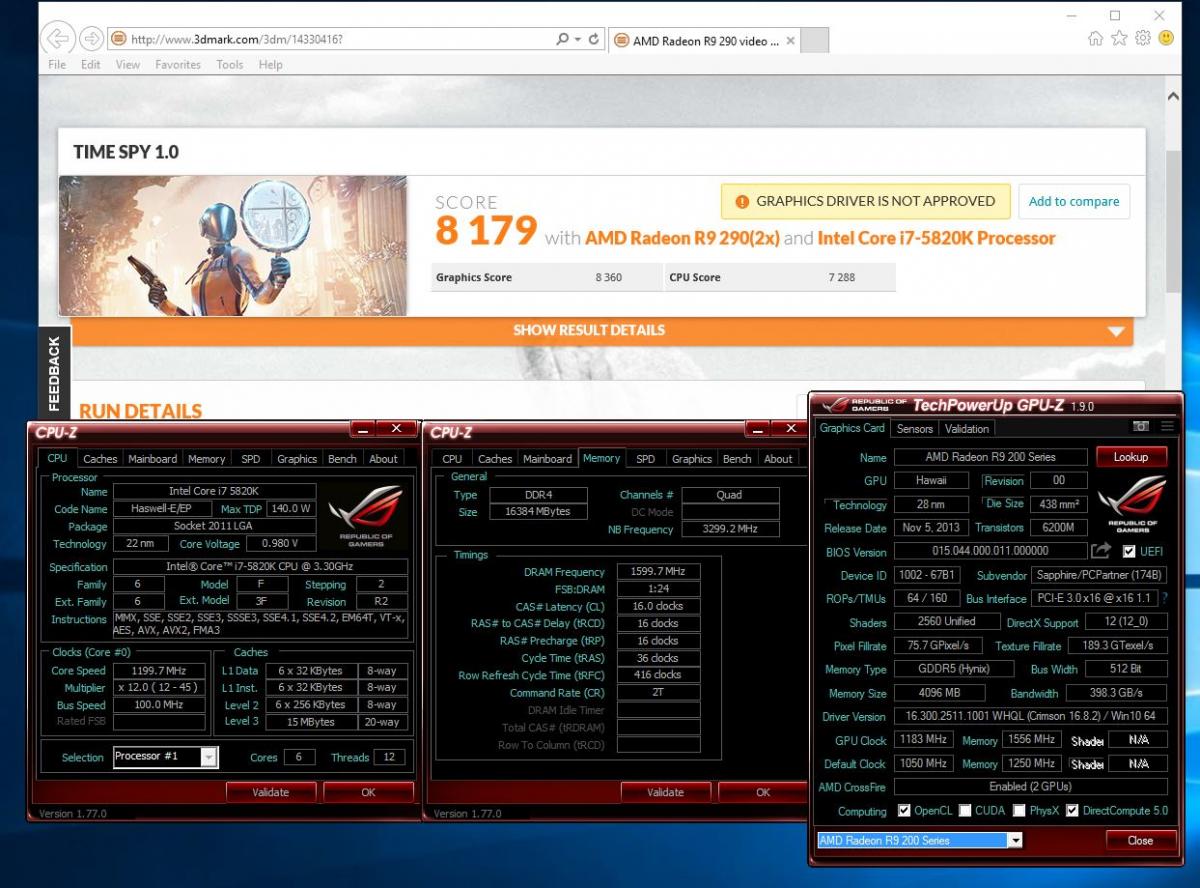
Task: Click the GRAPHICS DRIVER IS NOT APPROVED notice
Action: point(866,201)
